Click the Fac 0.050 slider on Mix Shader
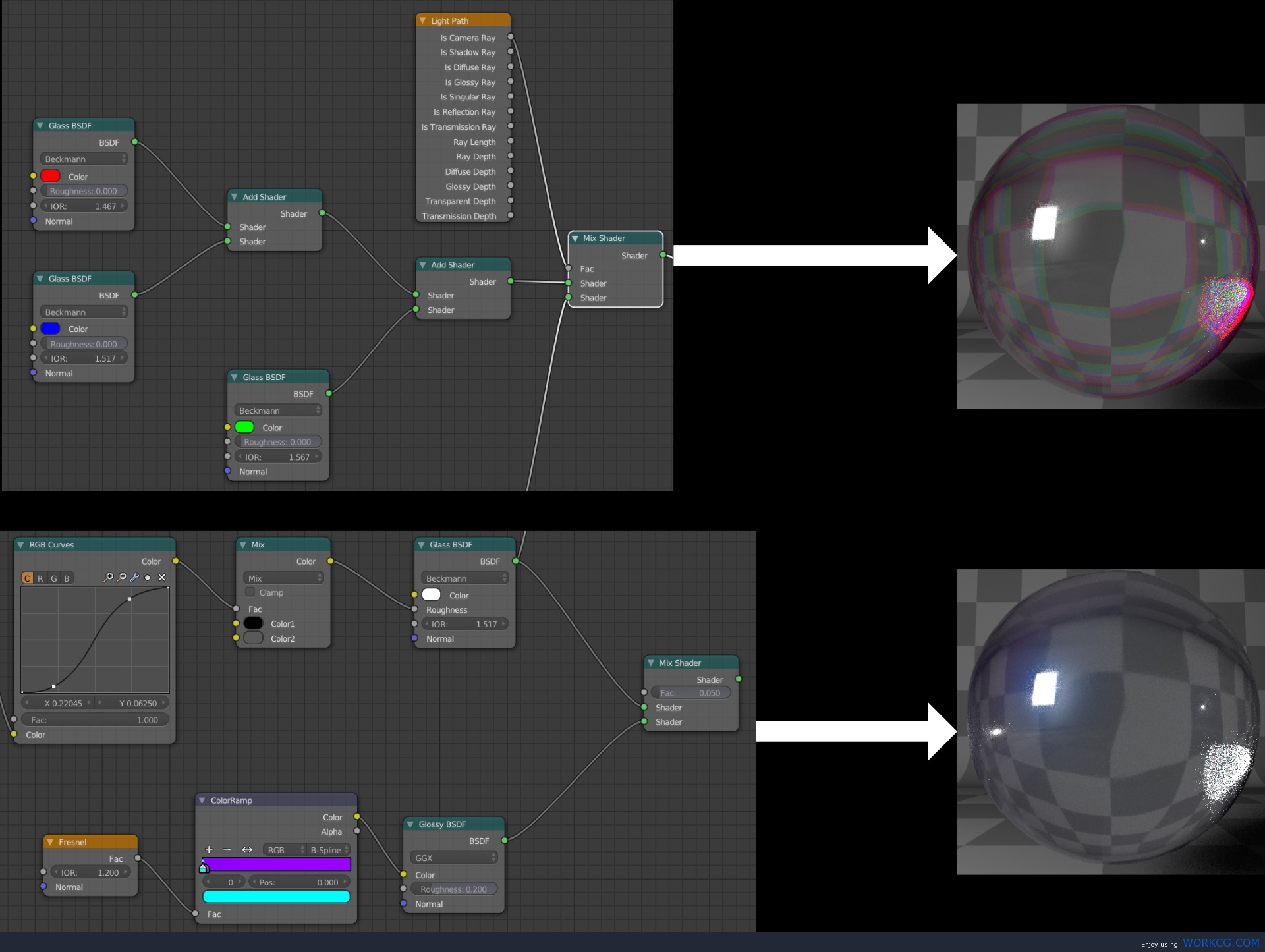 [x=690, y=692]
